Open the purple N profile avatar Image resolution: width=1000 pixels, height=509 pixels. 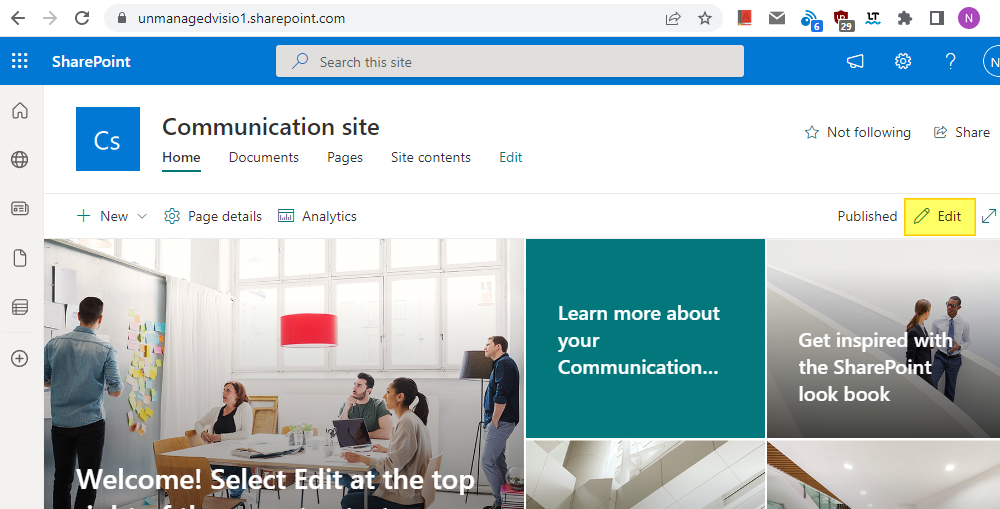pos(968,18)
